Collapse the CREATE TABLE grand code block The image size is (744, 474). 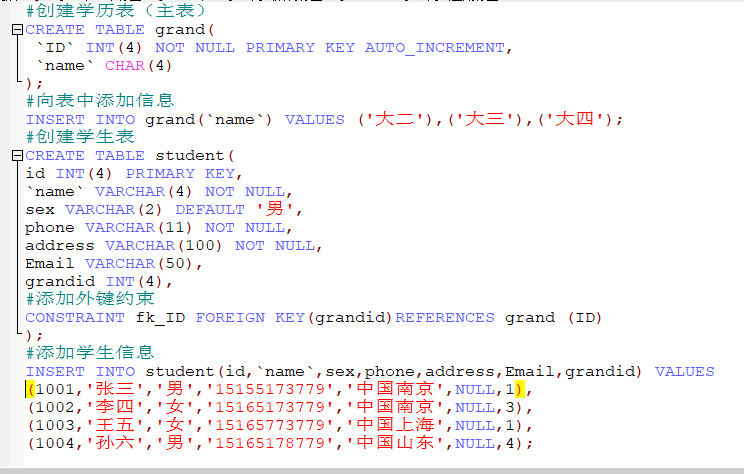click(17, 30)
